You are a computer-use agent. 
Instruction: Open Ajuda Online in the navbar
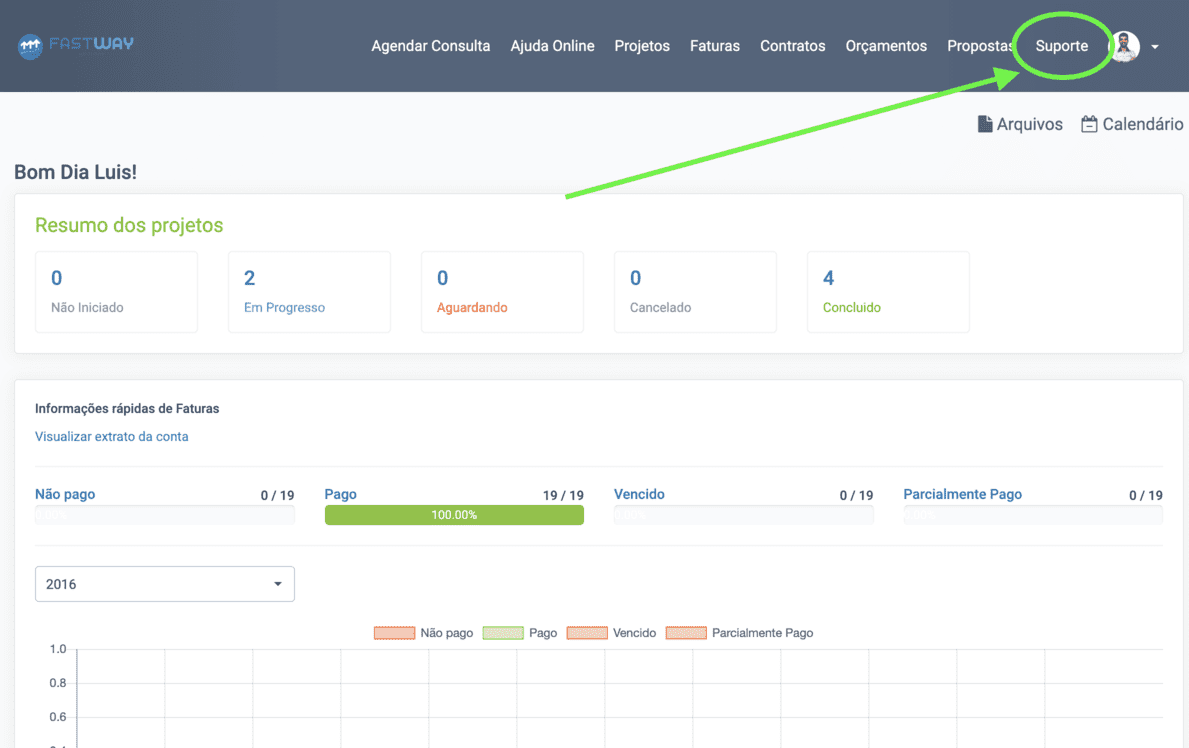[x=552, y=46]
